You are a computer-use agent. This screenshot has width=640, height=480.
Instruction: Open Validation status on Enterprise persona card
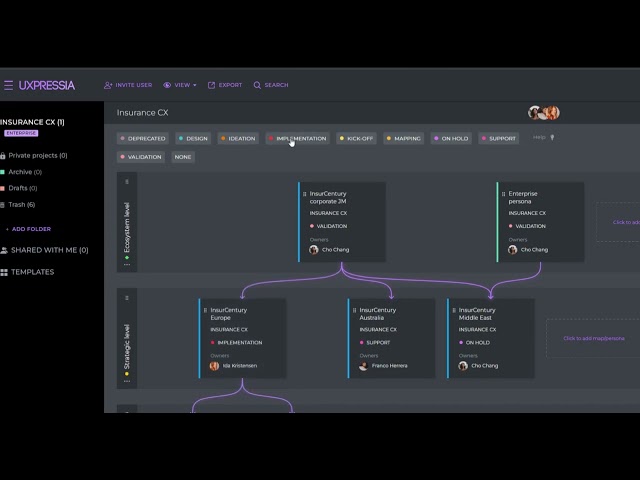coord(527,226)
